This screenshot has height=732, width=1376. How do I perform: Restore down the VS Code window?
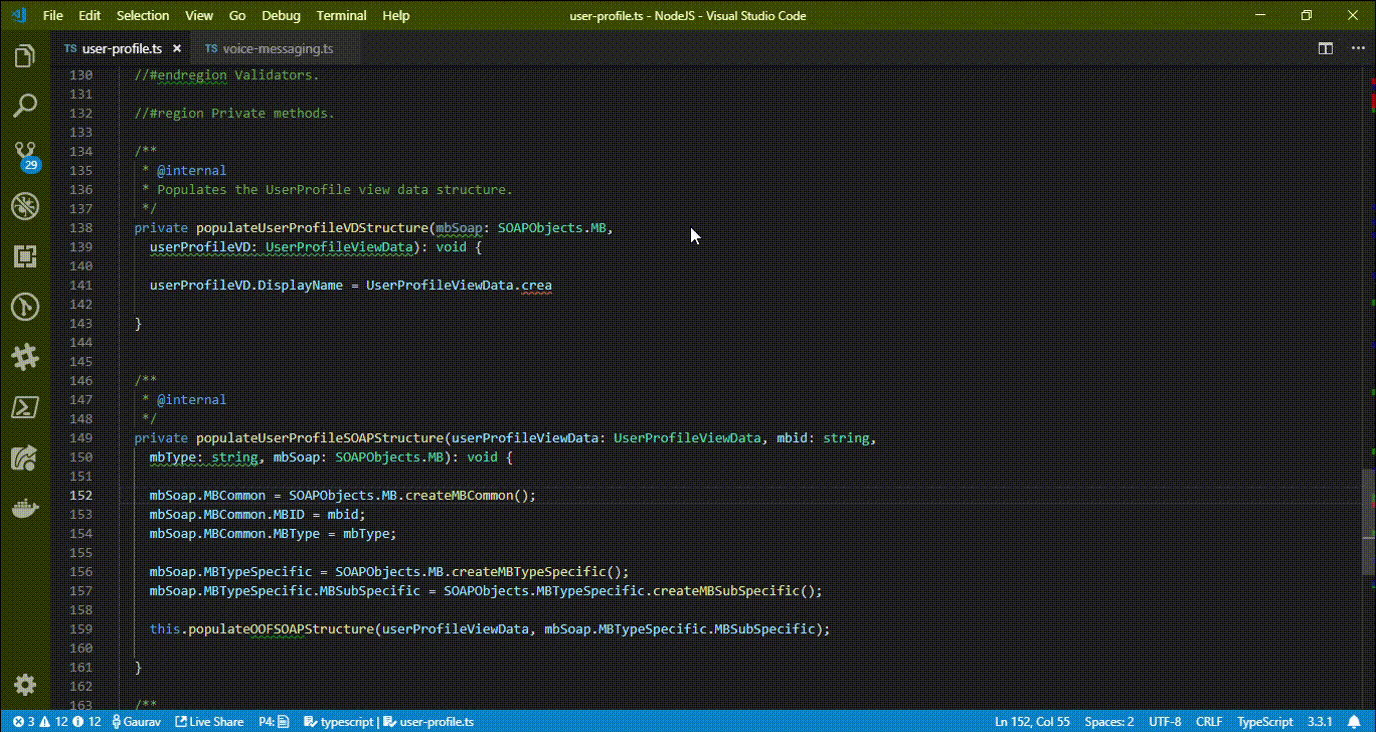pyautogui.click(x=1306, y=15)
